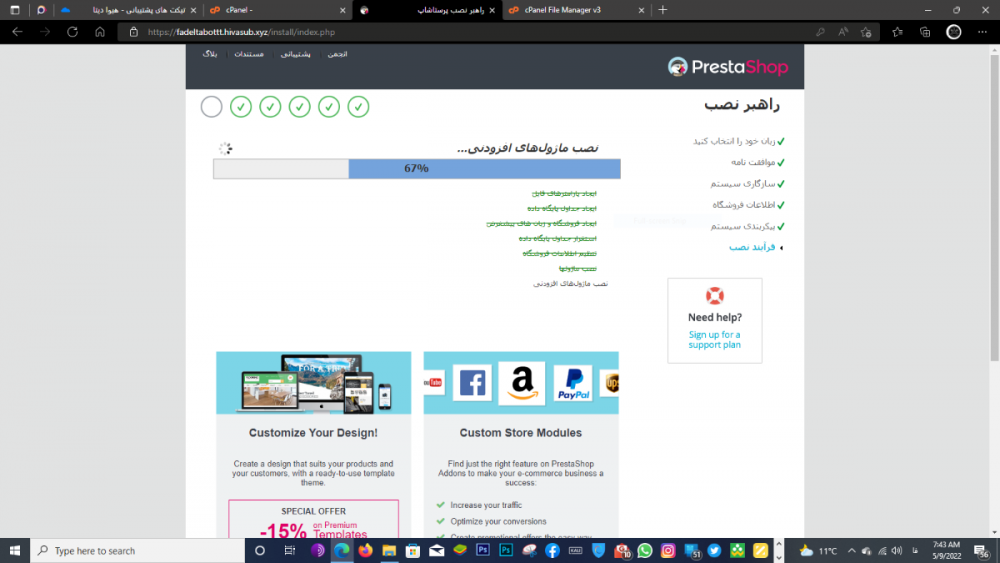This screenshot has height=563, width=1000.
Task: Click the 'Sign up for a support plan' link
Action: (x=714, y=340)
